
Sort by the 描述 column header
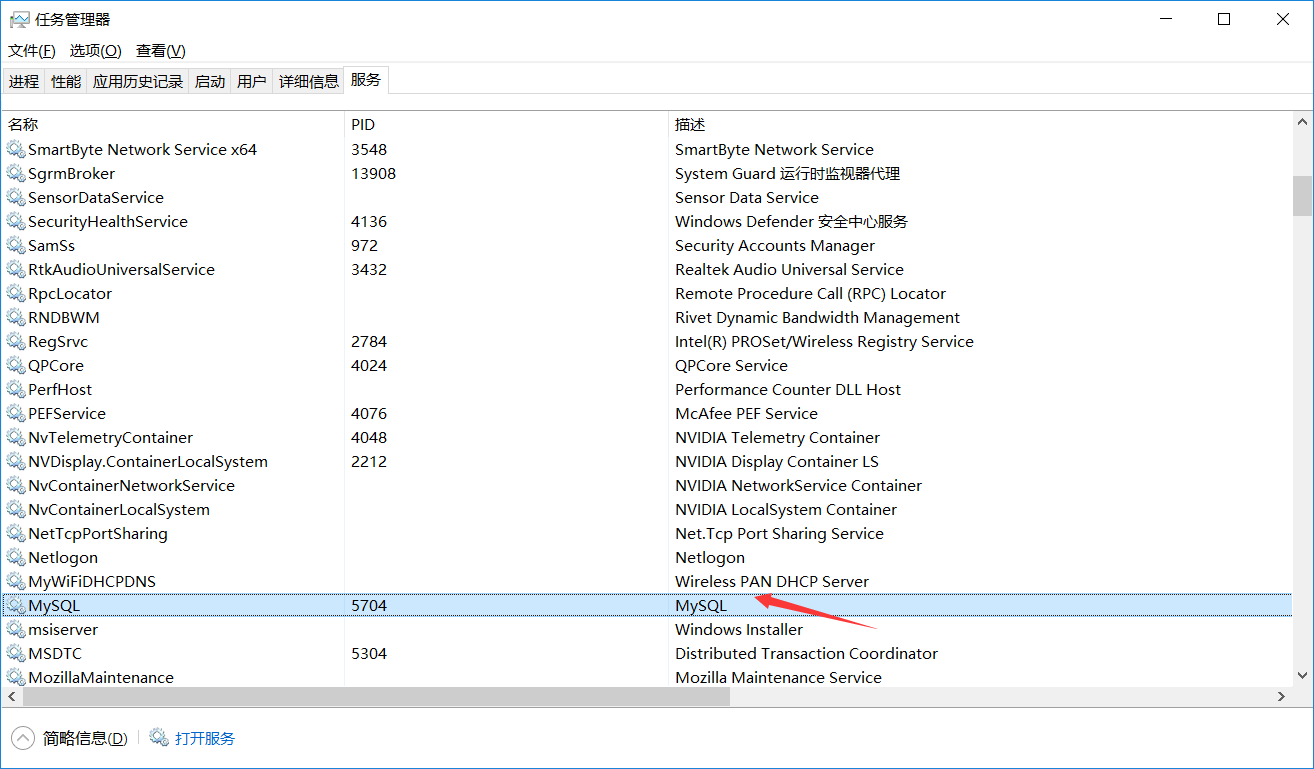[x=980, y=125]
